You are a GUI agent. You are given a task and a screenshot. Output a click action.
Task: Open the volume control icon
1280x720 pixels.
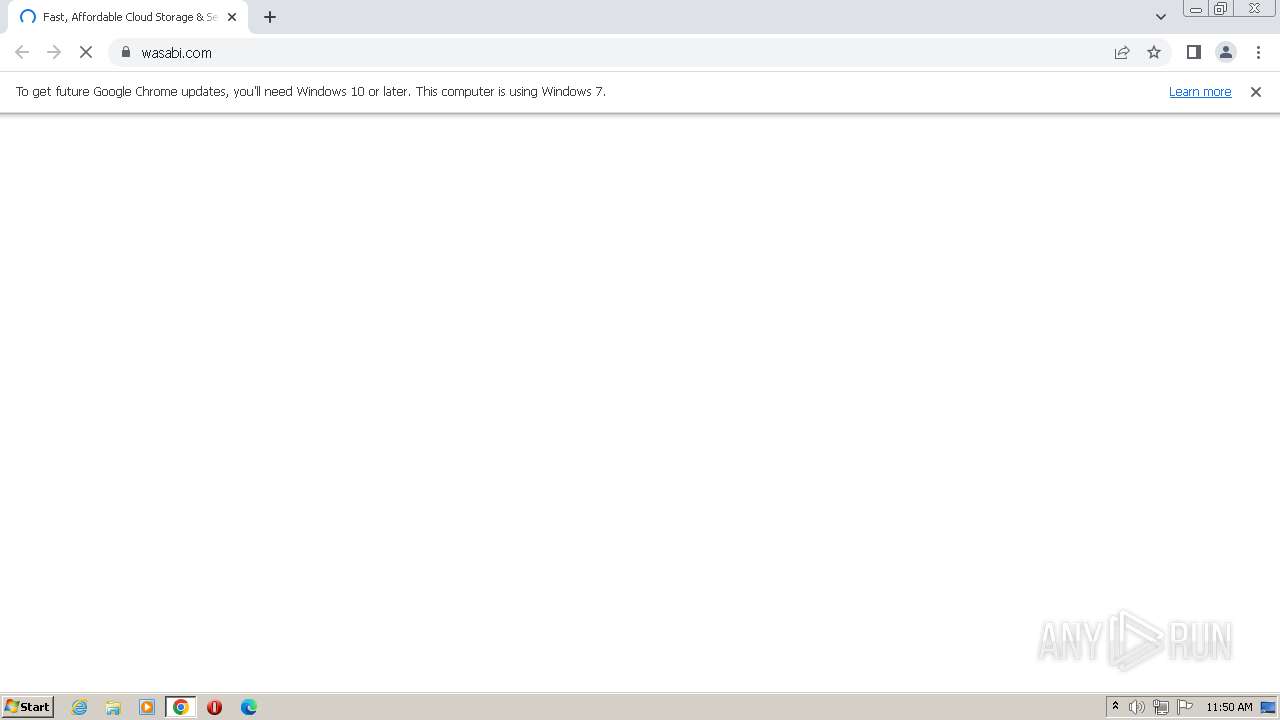coord(1137,707)
